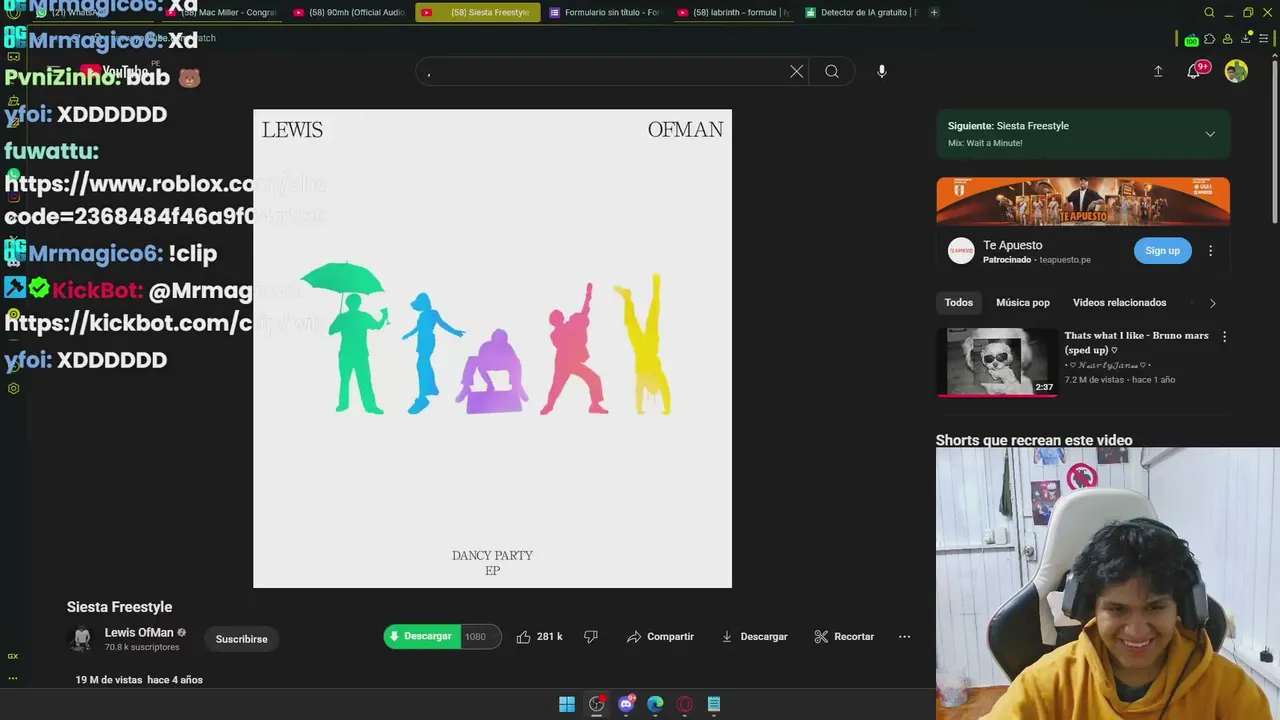This screenshot has width=1280, height=720.
Task: Open the Te Apuesto banner advertisement
Action: tap(1083, 202)
